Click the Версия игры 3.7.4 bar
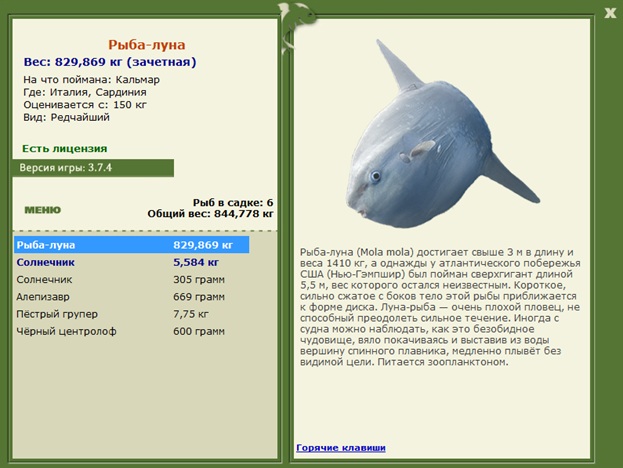Viewport: 623px width, 468px height. pyautogui.click(x=93, y=168)
